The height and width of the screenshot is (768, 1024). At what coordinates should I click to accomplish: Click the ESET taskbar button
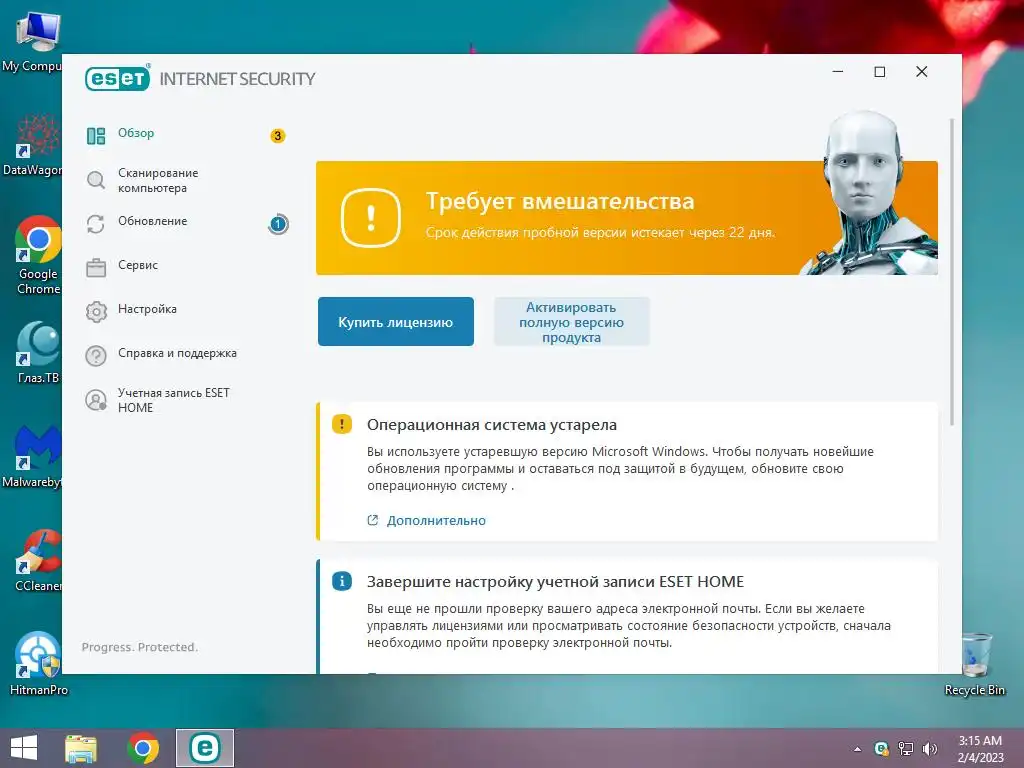pyautogui.click(x=204, y=748)
